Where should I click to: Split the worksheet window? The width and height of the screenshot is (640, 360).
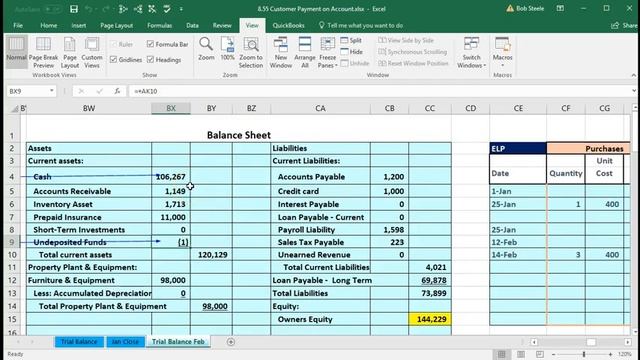(x=351, y=40)
